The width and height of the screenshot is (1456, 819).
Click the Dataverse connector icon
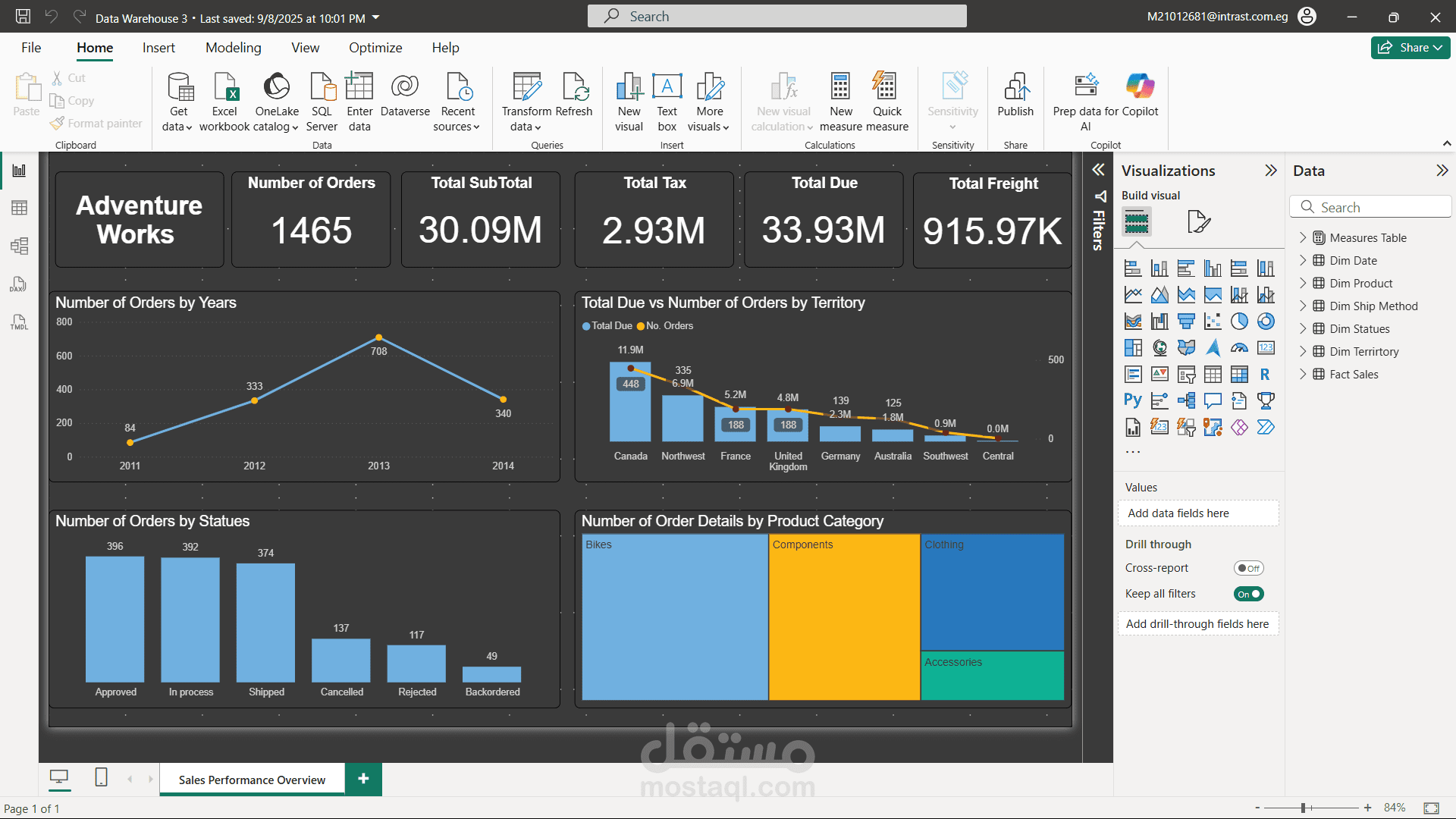[405, 86]
